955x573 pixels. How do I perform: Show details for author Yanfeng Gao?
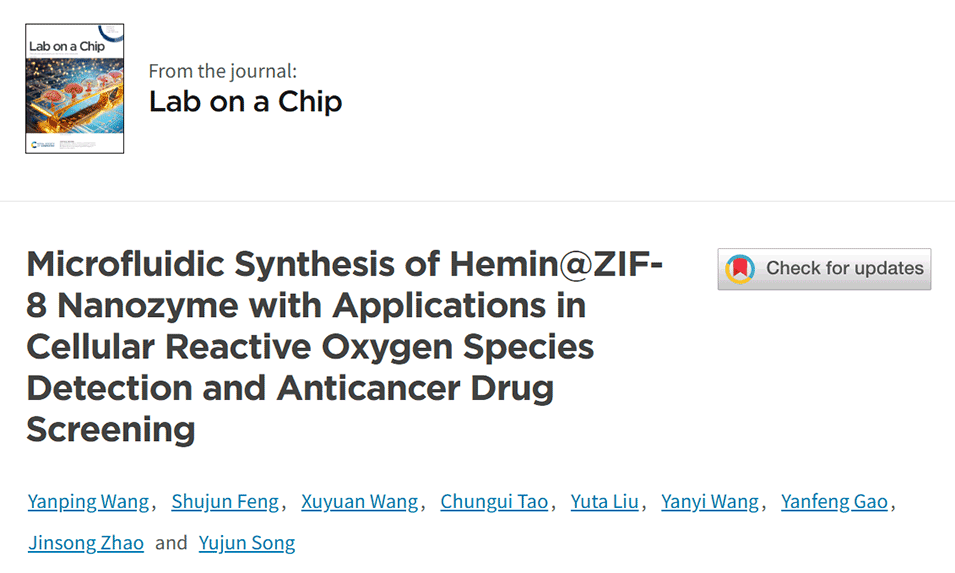[x=834, y=502]
